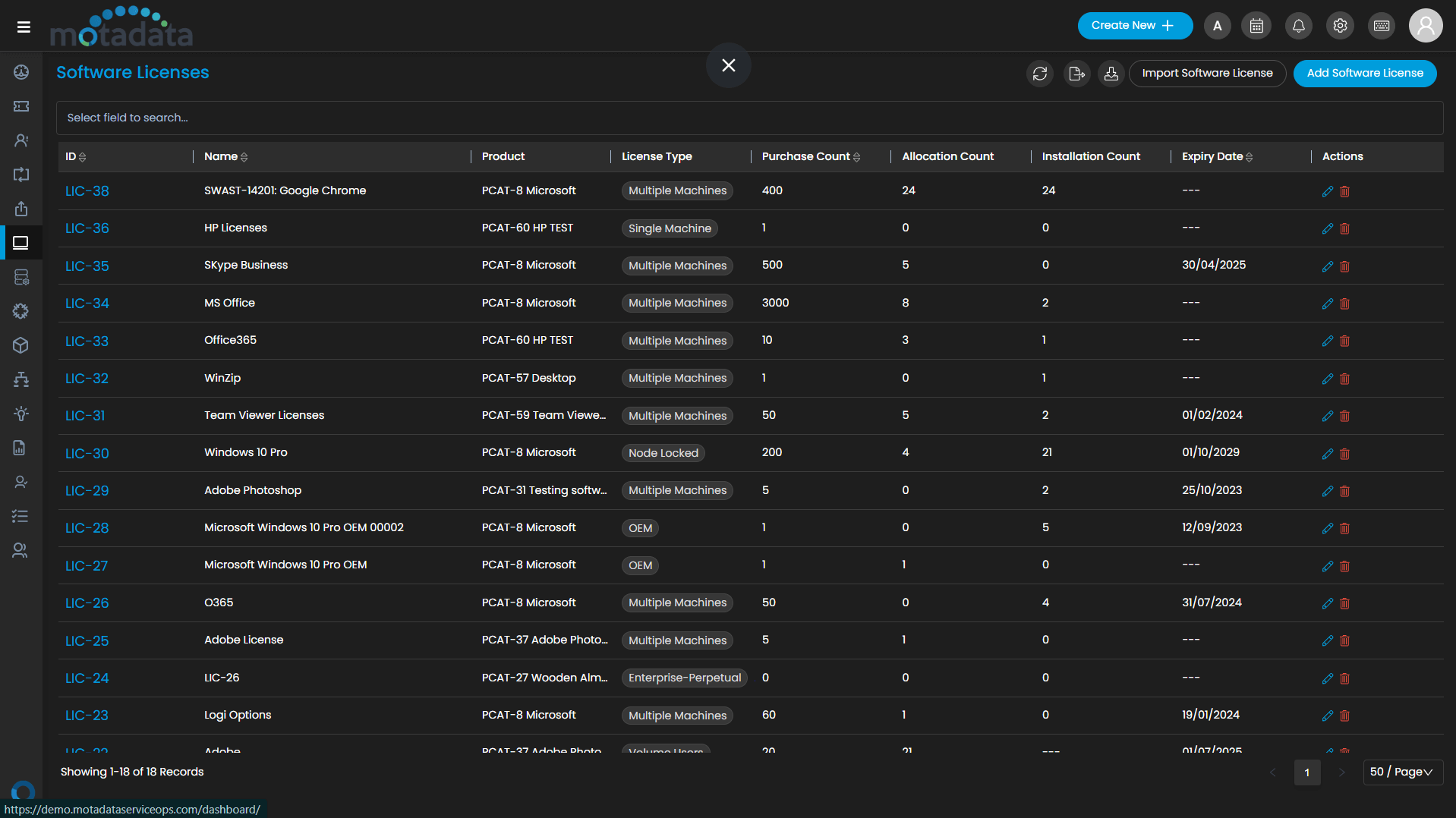Delete license LIC-38 with trash icon

point(1344,191)
